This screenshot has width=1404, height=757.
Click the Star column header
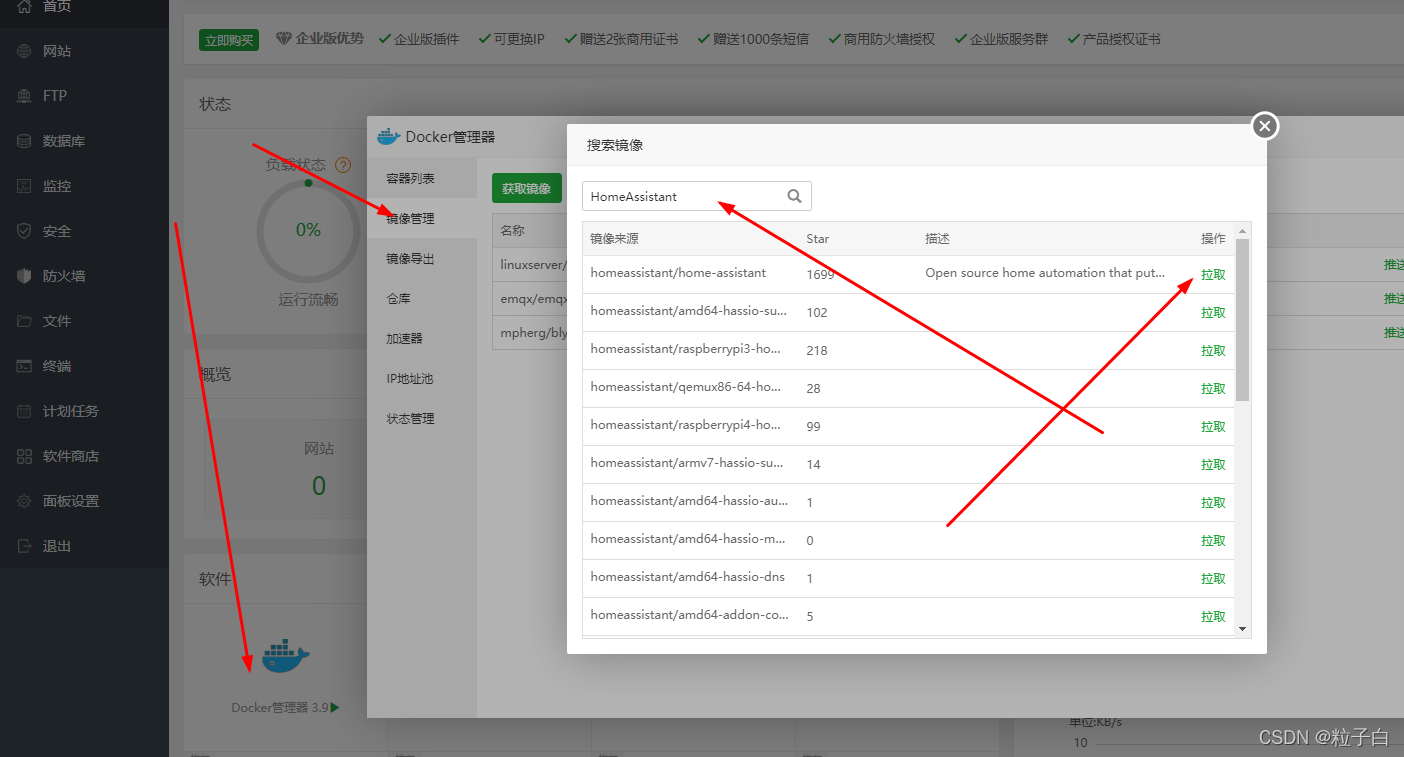pos(818,239)
